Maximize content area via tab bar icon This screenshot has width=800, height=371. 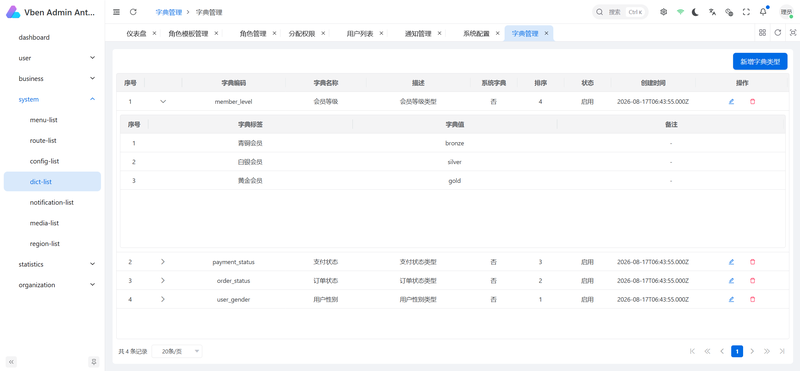tap(793, 33)
